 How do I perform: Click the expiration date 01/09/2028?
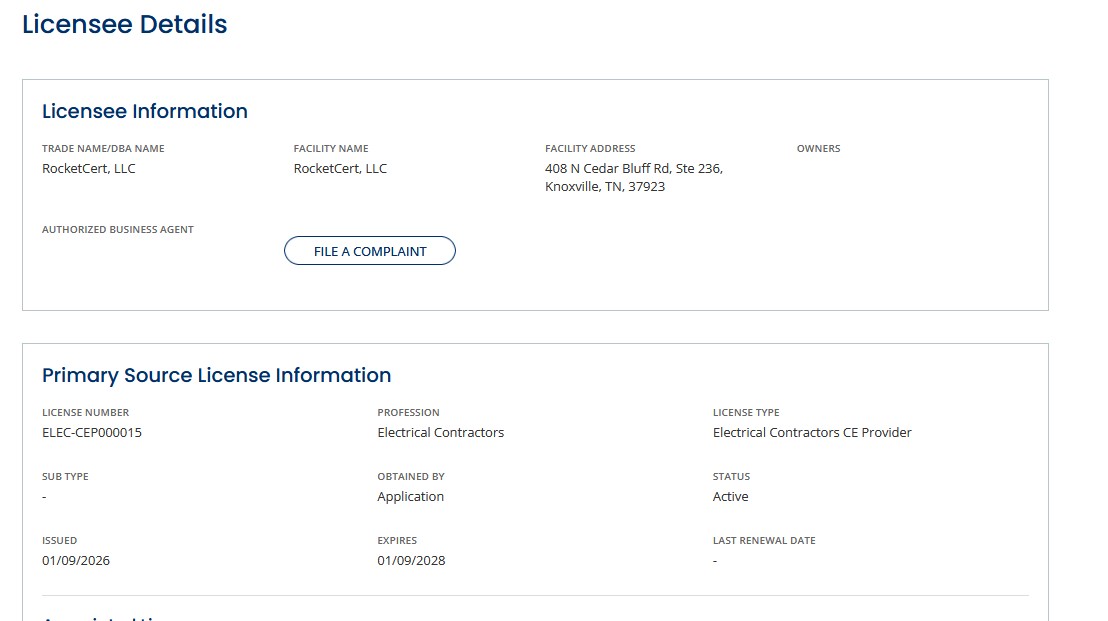coord(411,561)
